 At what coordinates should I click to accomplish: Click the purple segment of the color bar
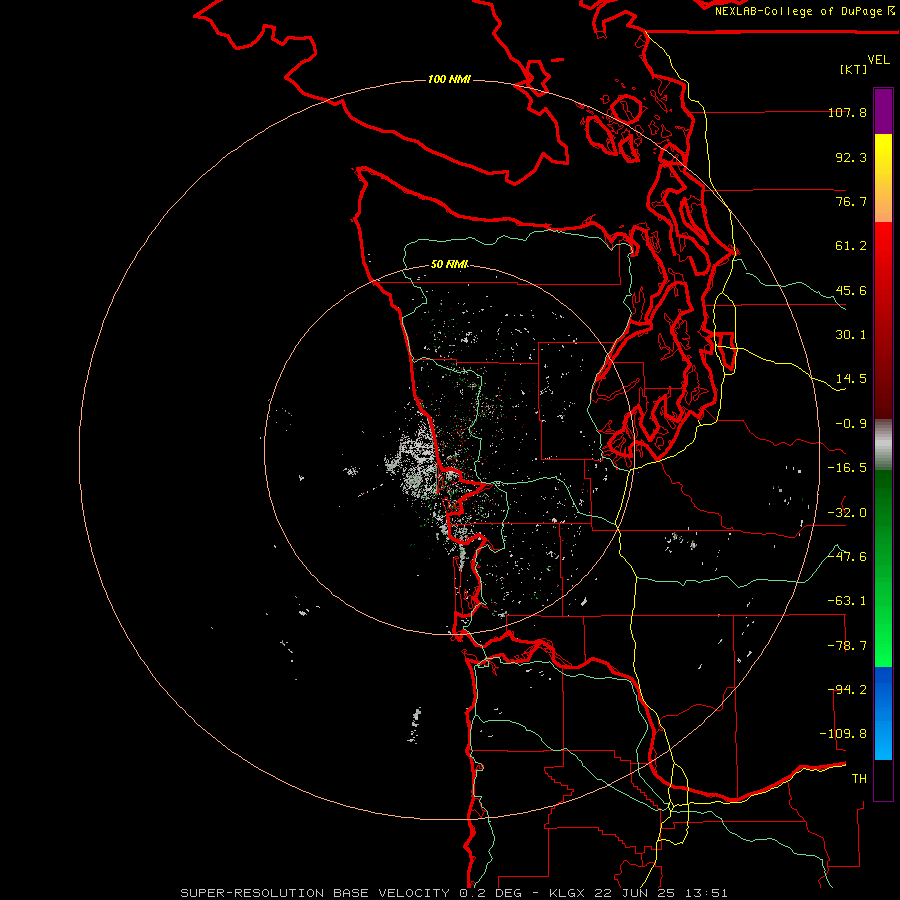883,111
